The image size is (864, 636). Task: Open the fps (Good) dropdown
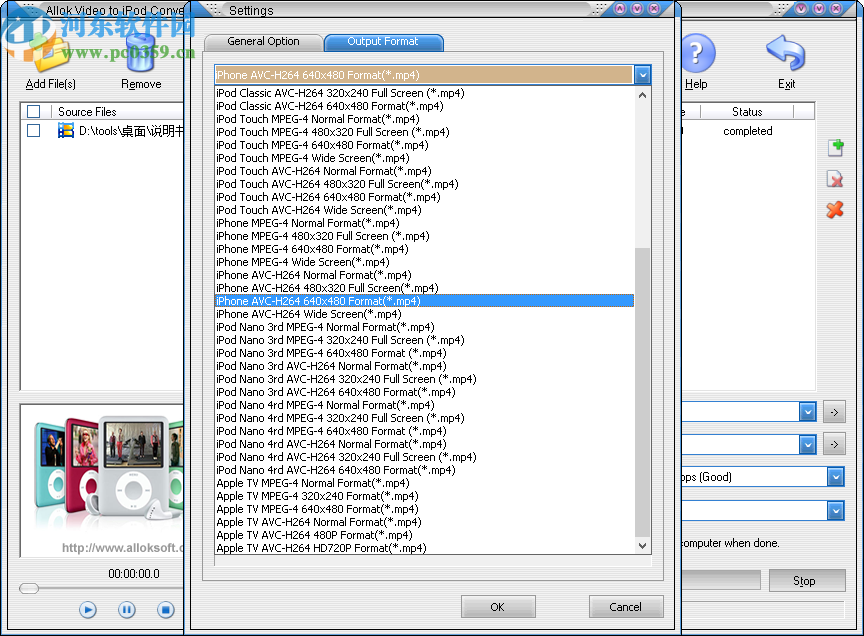click(834, 477)
